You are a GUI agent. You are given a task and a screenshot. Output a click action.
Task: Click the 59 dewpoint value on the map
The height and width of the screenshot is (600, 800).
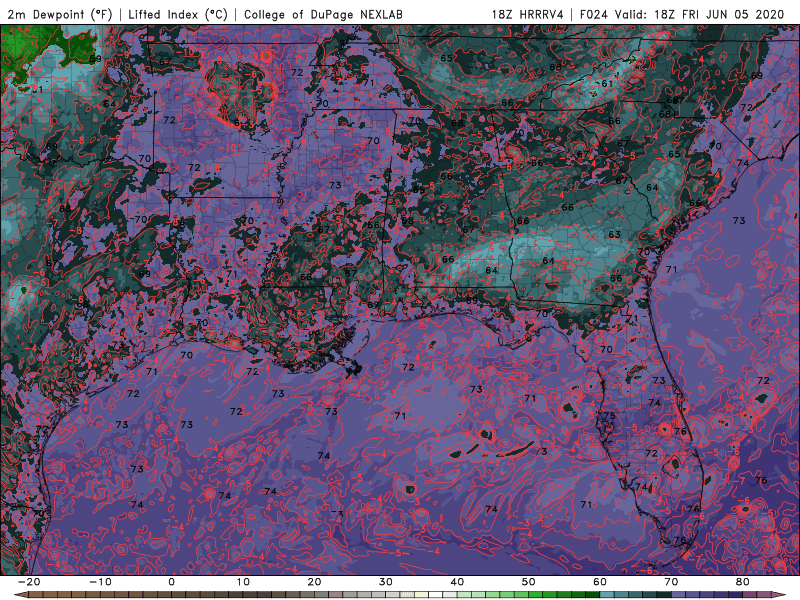click(x=95, y=58)
